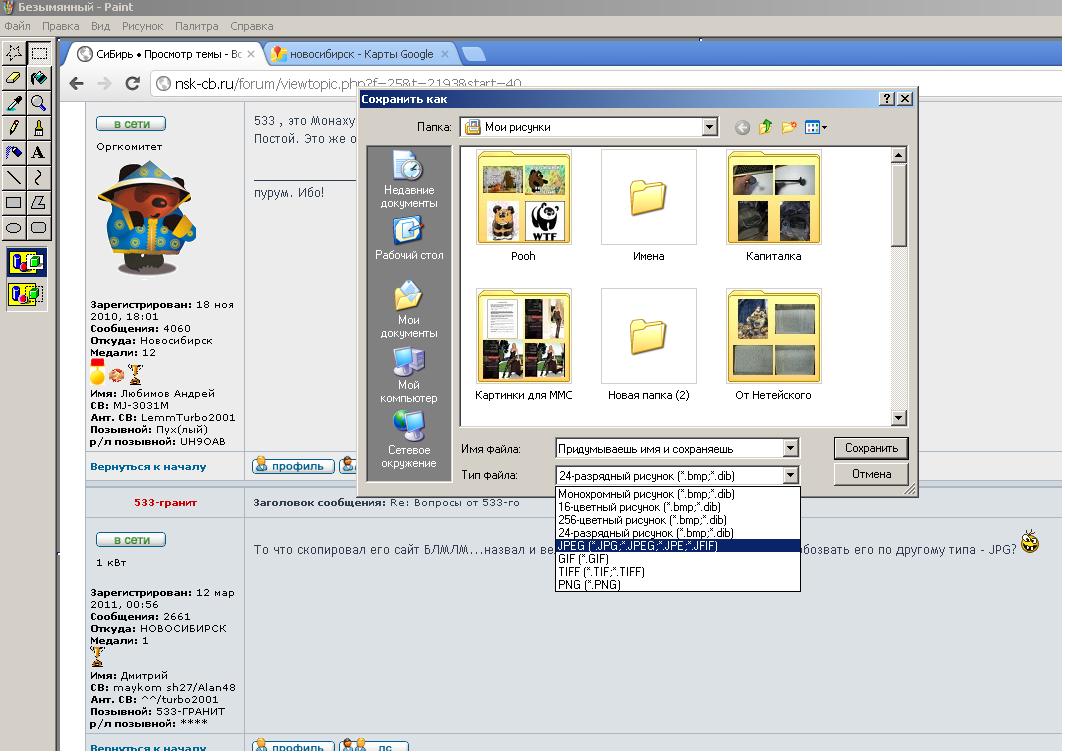Image resolution: width=1065 pixels, height=755 pixels.
Task: Select the Magnifier zoom tool
Action: [38, 103]
